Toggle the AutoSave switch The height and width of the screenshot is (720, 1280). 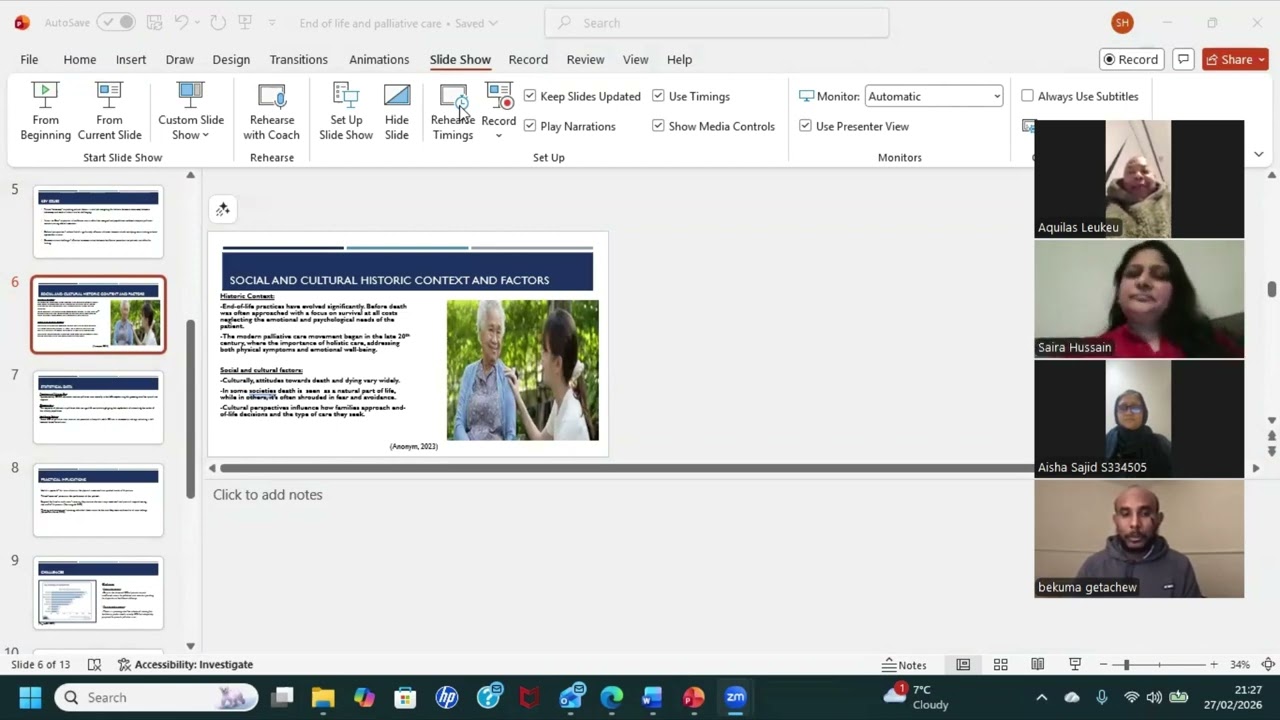coord(115,22)
